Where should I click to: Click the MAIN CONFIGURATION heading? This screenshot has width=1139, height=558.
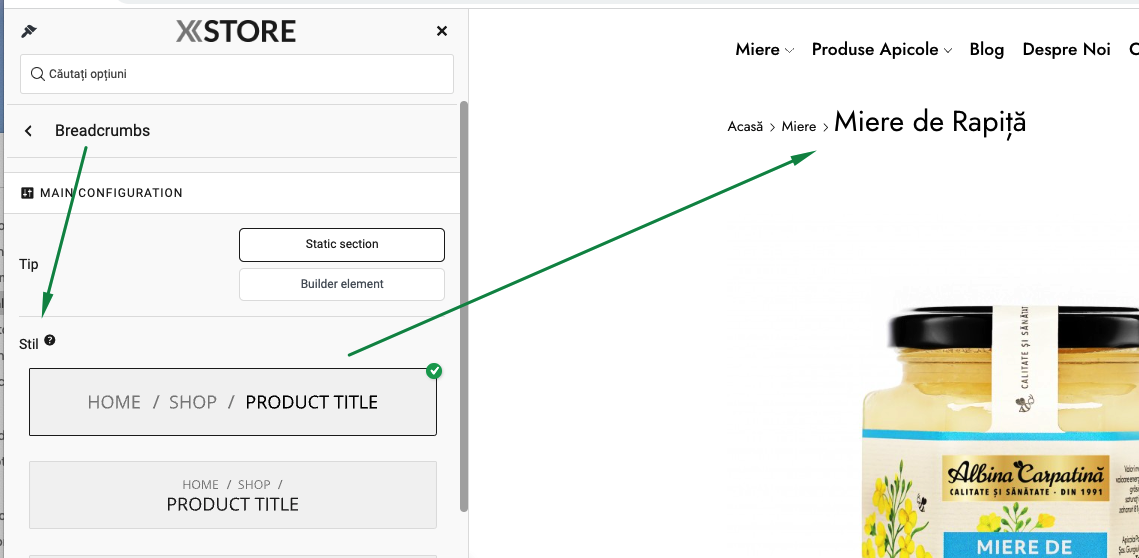click(x=111, y=193)
